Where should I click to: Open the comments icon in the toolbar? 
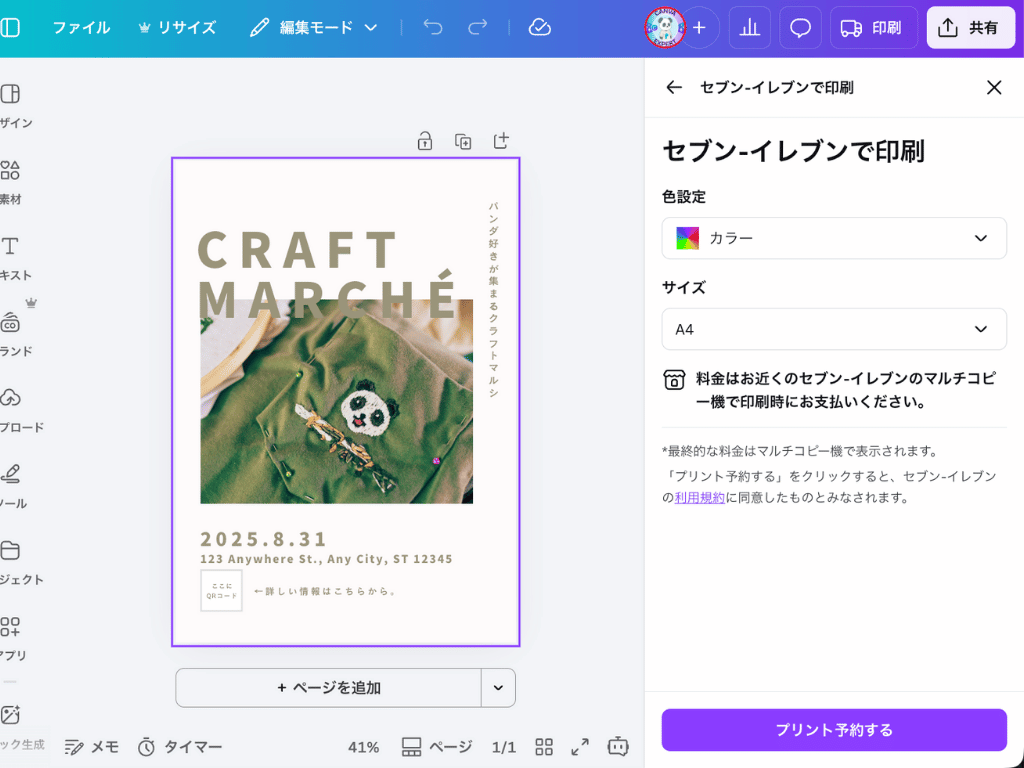coord(799,27)
